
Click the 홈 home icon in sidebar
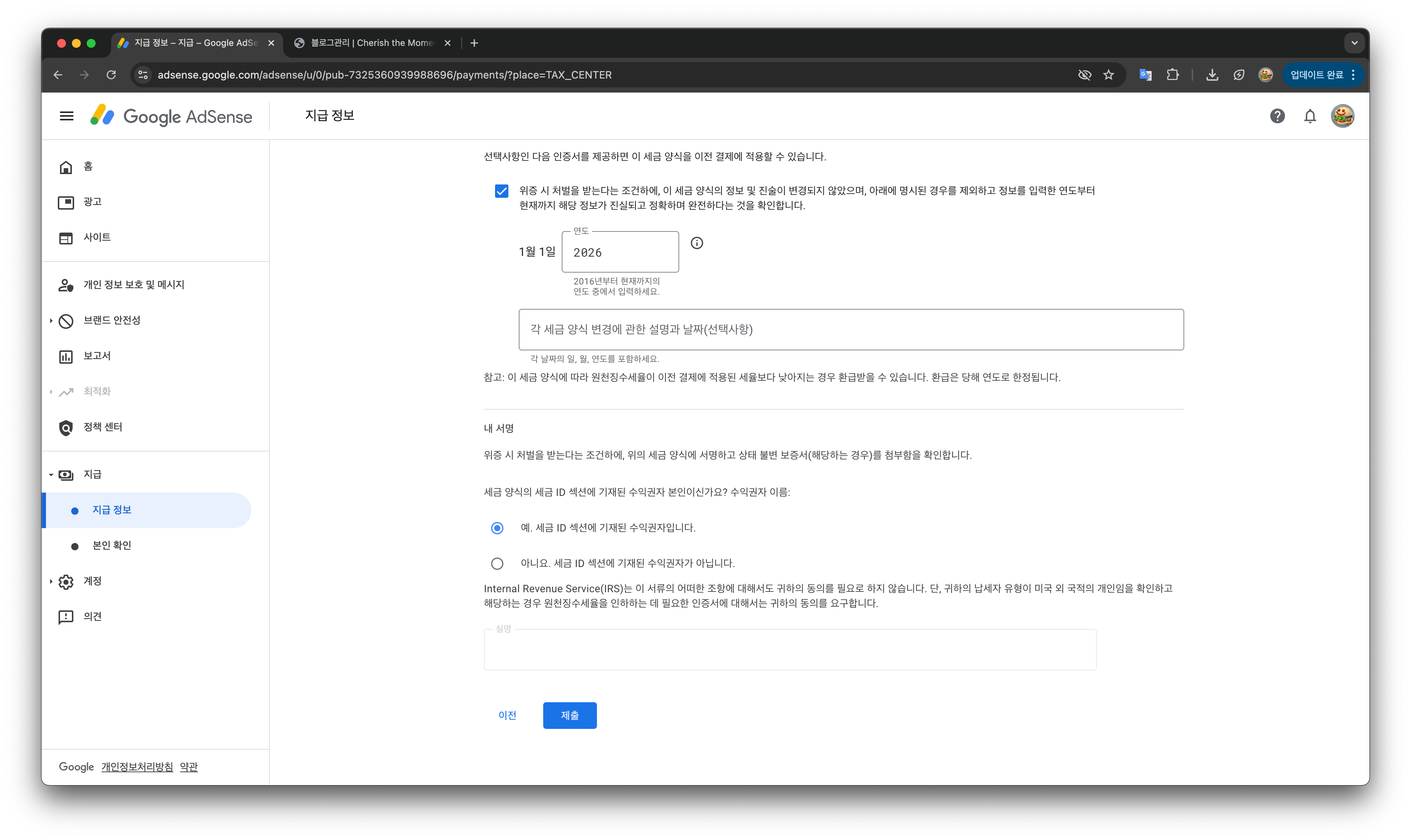pos(66,167)
